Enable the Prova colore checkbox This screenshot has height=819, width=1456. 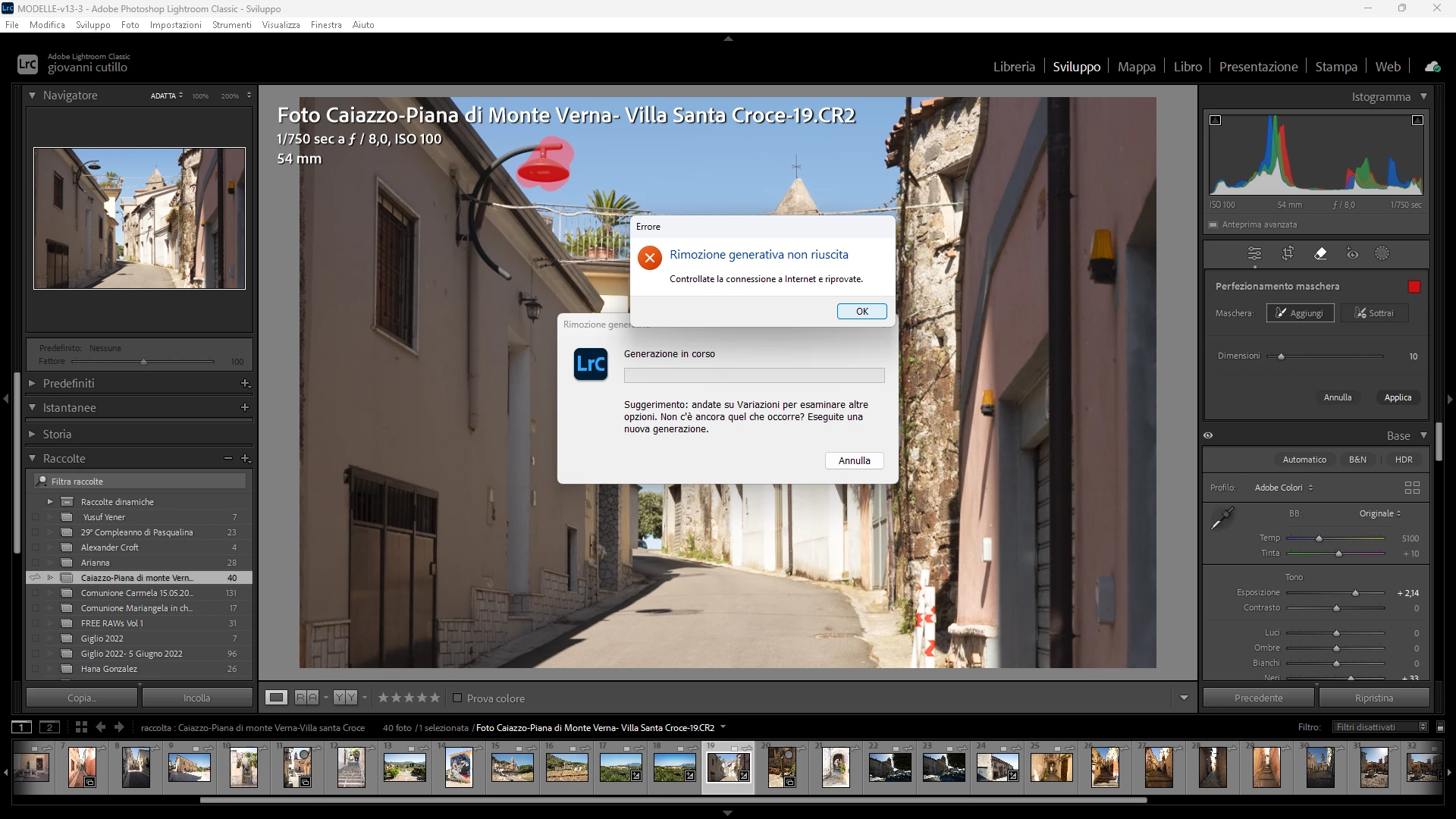click(457, 698)
